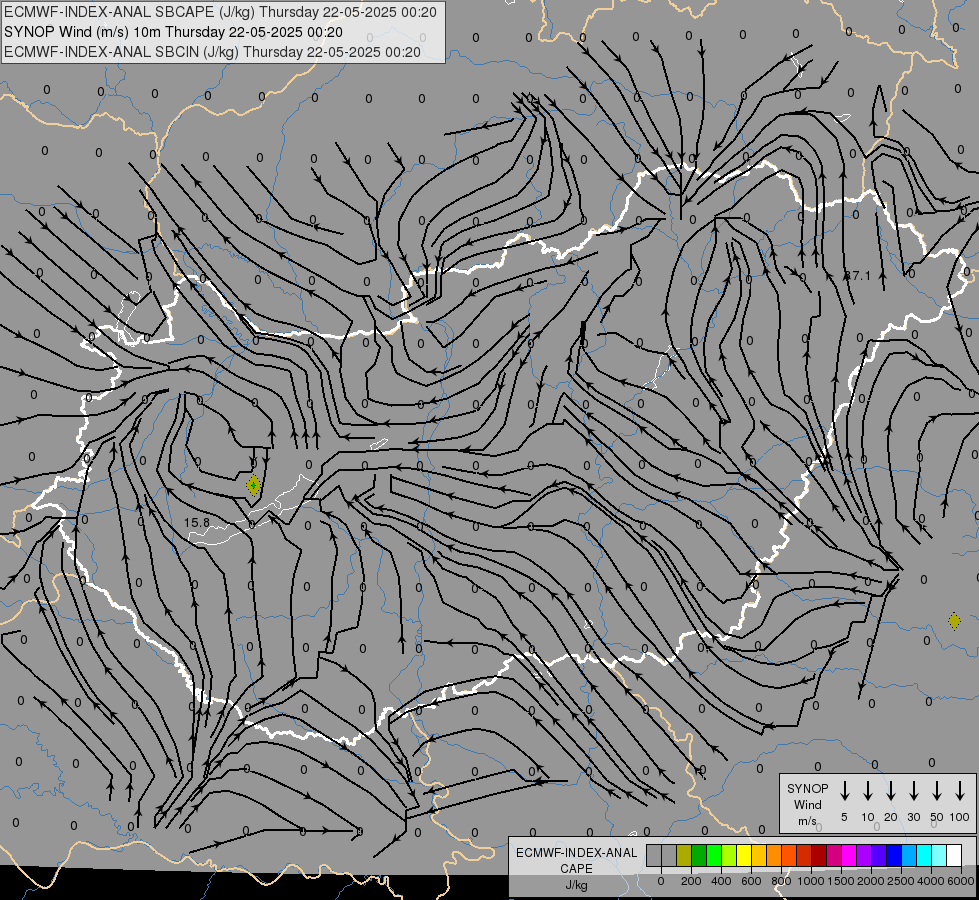This screenshot has height=900, width=979.
Task: Pick the olive swatch in the CAPE scale
Action: coord(684,856)
